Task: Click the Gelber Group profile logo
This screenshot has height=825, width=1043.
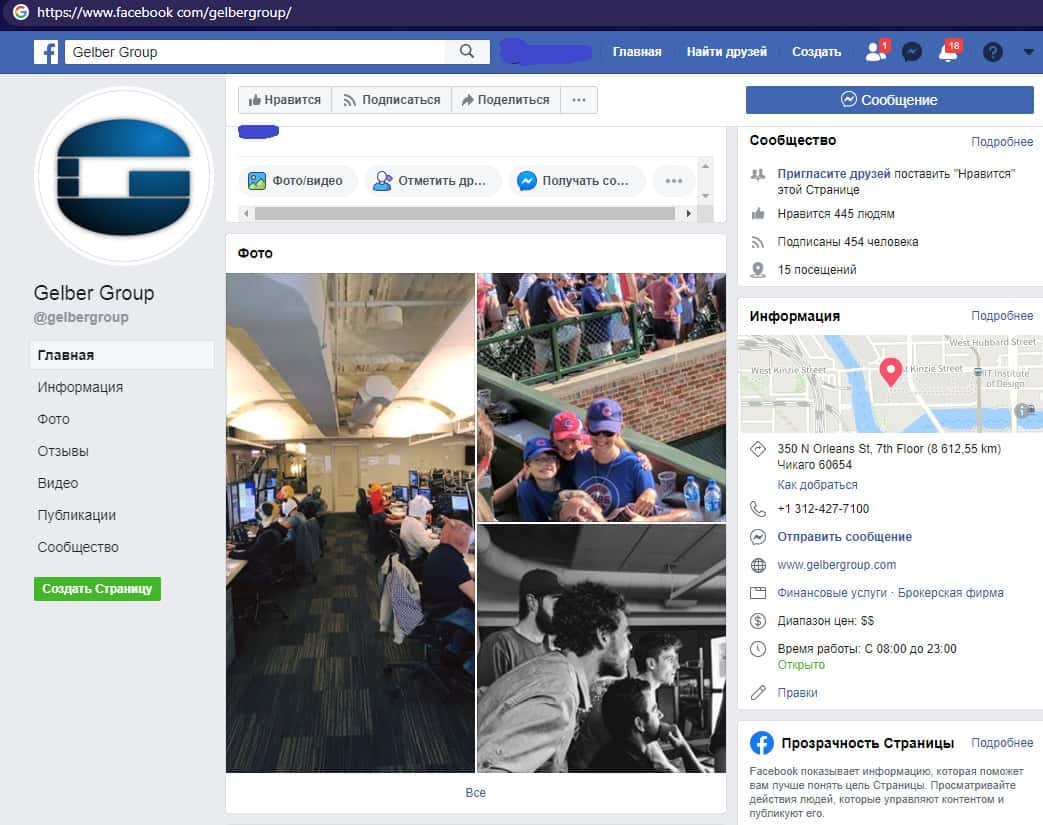Action: pyautogui.click(x=123, y=176)
